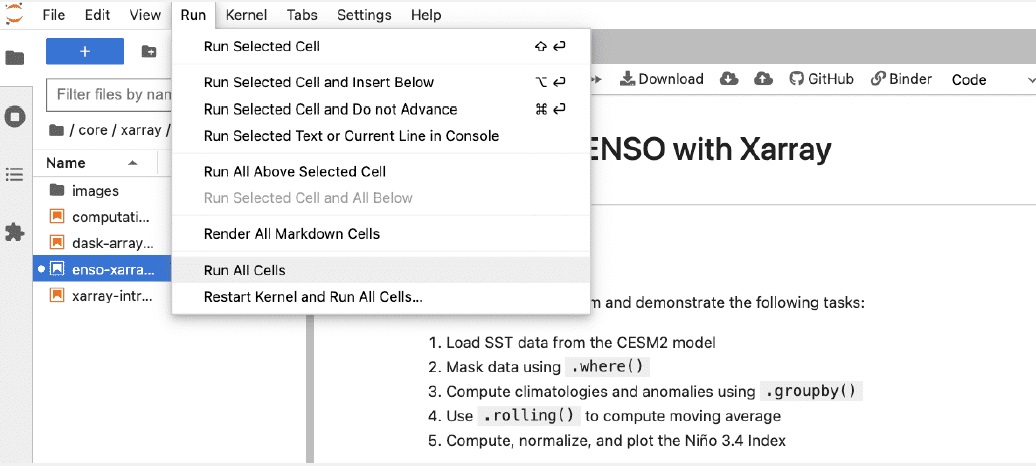Open the file browser sidebar icon

(15, 58)
